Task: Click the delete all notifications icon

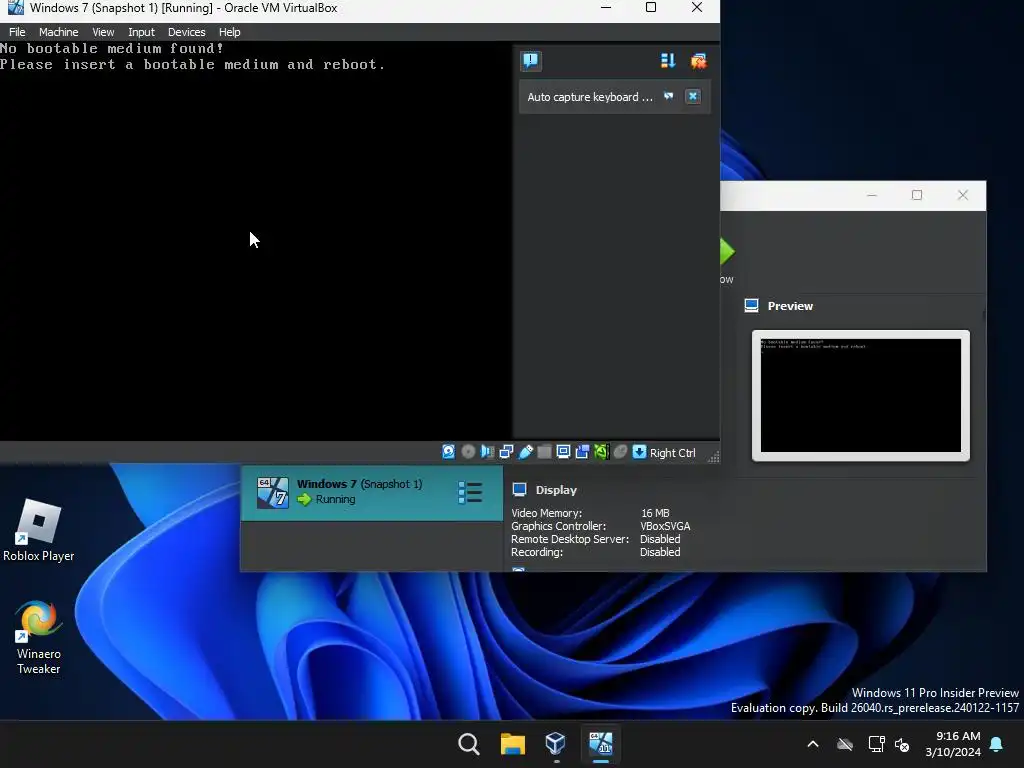Action: coord(698,61)
